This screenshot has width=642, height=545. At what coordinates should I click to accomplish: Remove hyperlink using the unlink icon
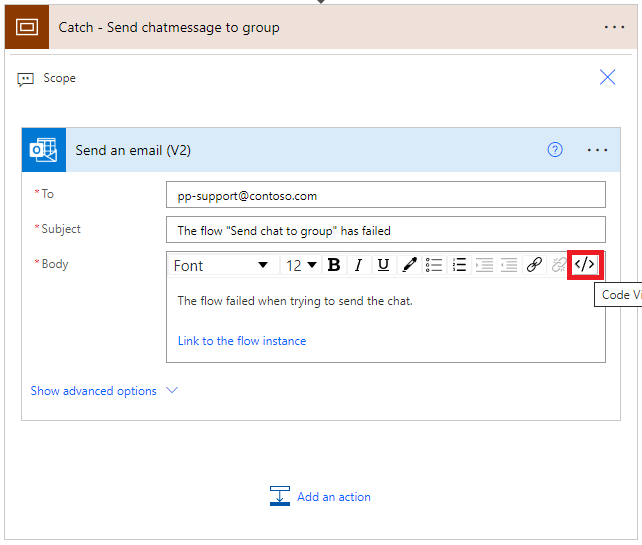click(x=558, y=265)
